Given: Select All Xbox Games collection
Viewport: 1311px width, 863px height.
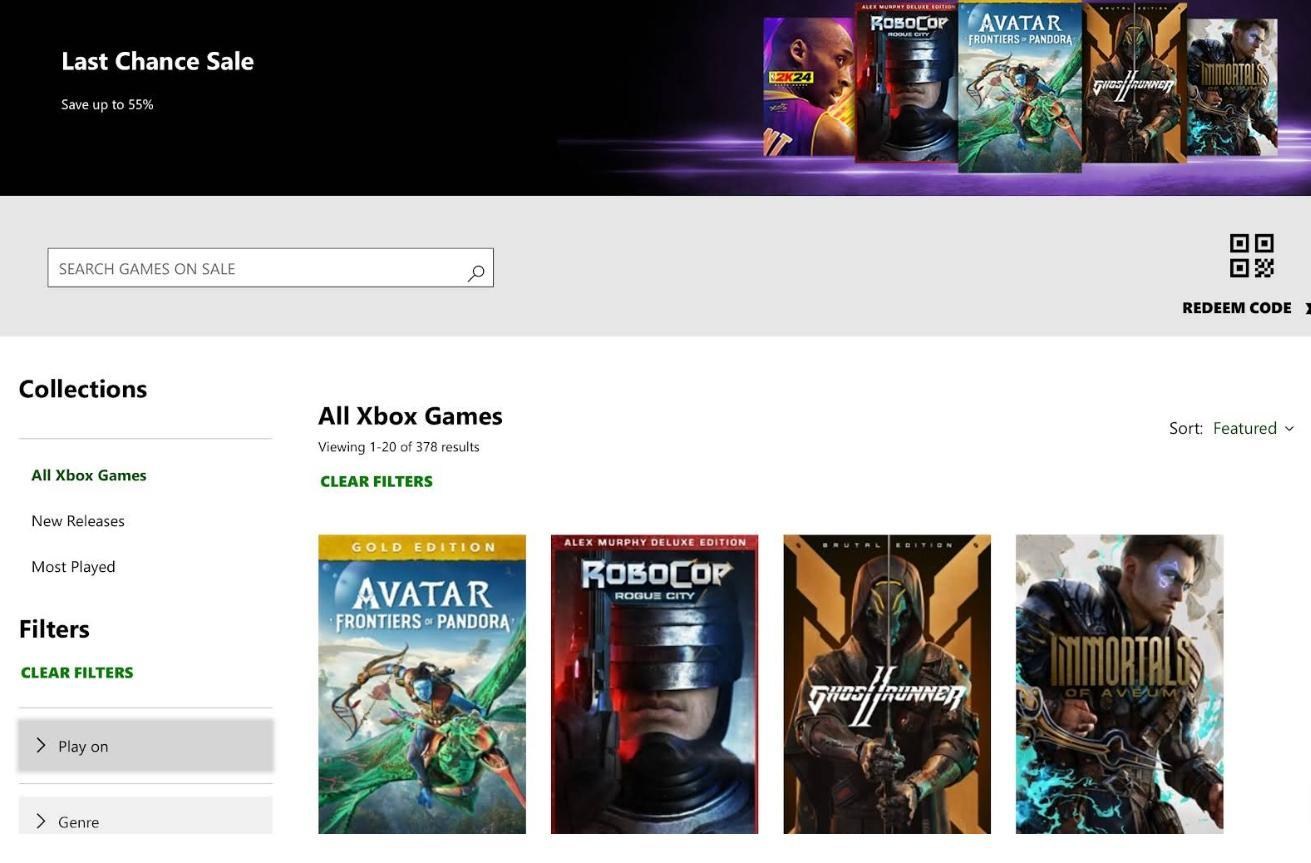Looking at the screenshot, I should click(89, 475).
